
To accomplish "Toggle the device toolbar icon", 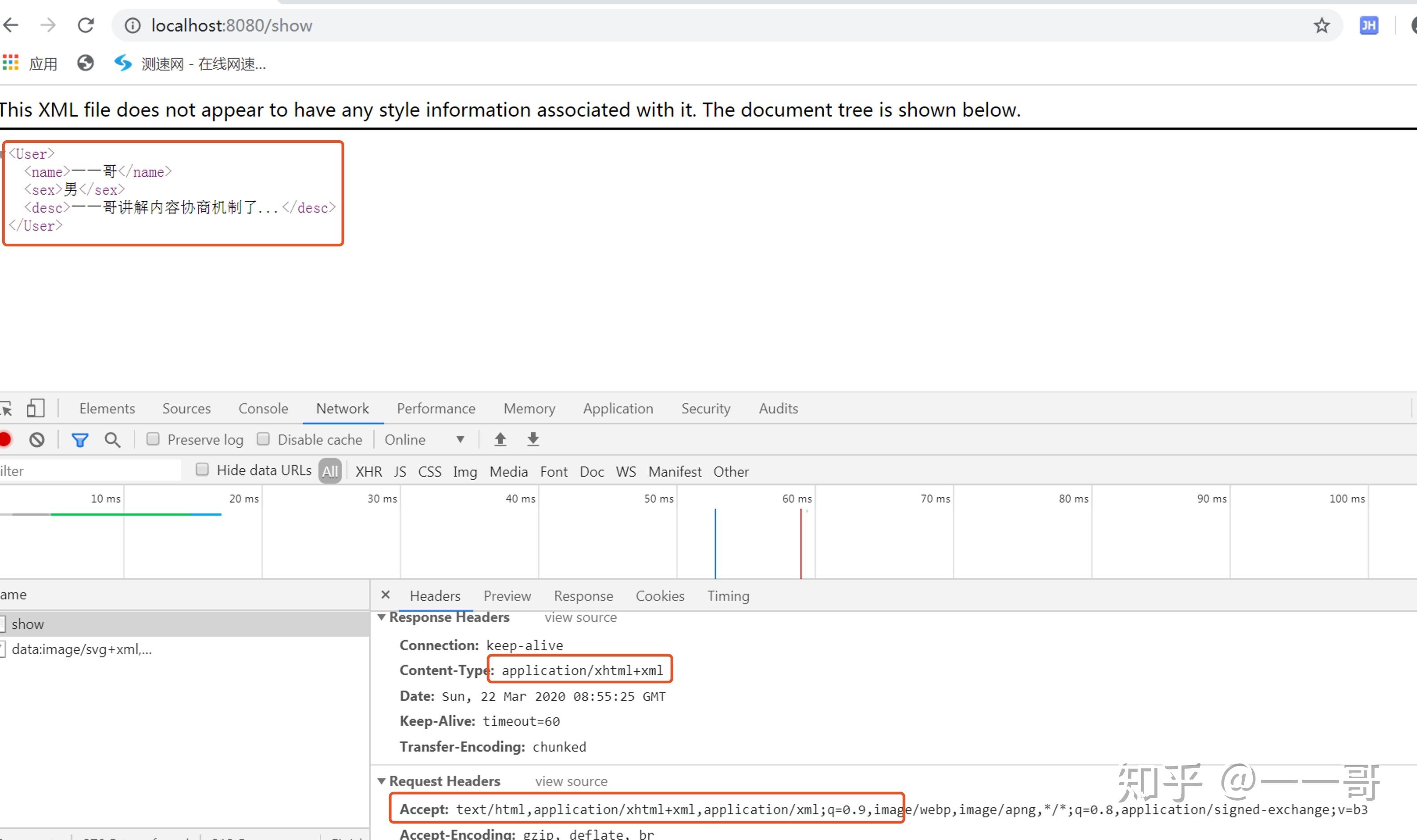I will click(x=36, y=408).
